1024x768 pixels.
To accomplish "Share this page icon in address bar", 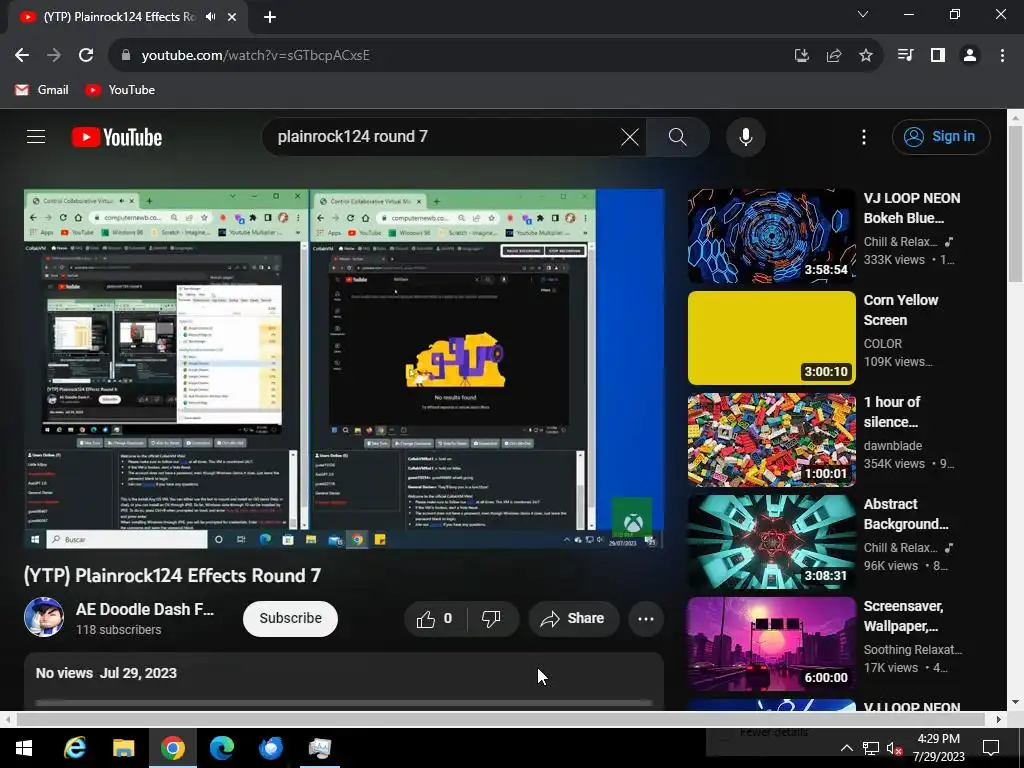I will [834, 56].
